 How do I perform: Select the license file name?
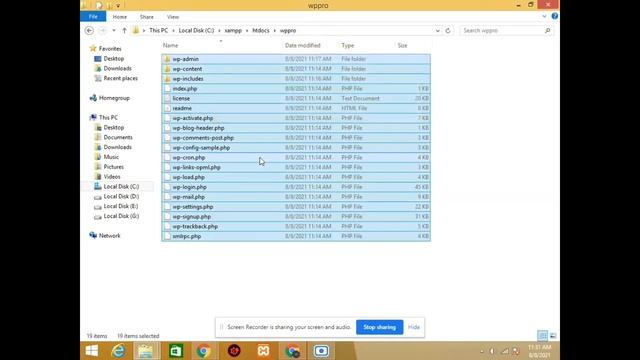tap(181, 98)
